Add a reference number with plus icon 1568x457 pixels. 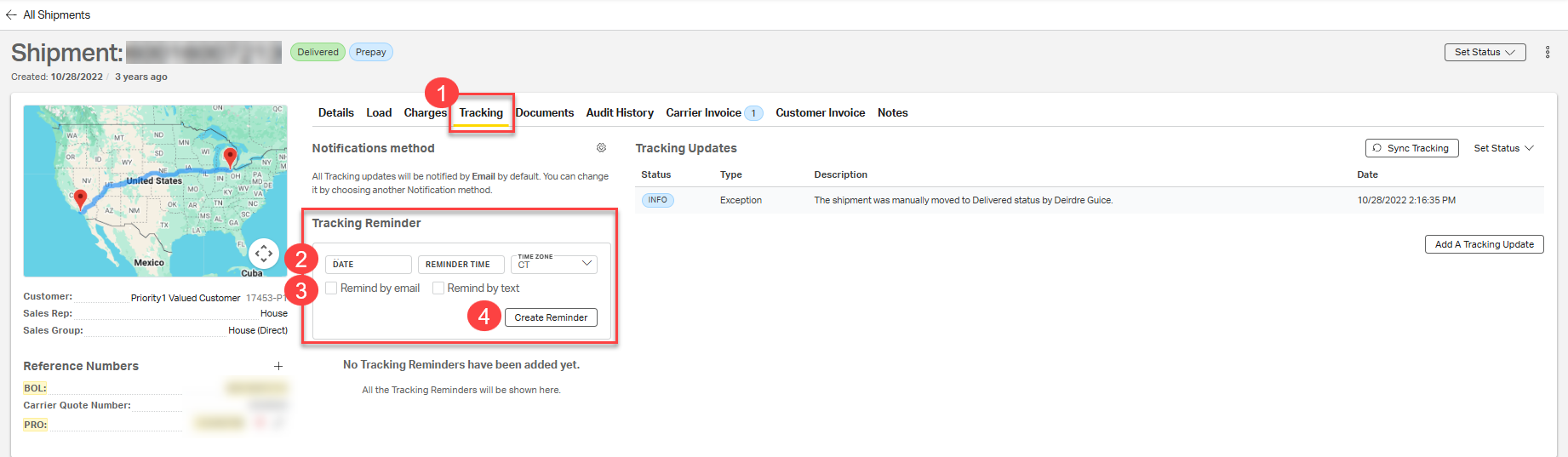278,366
